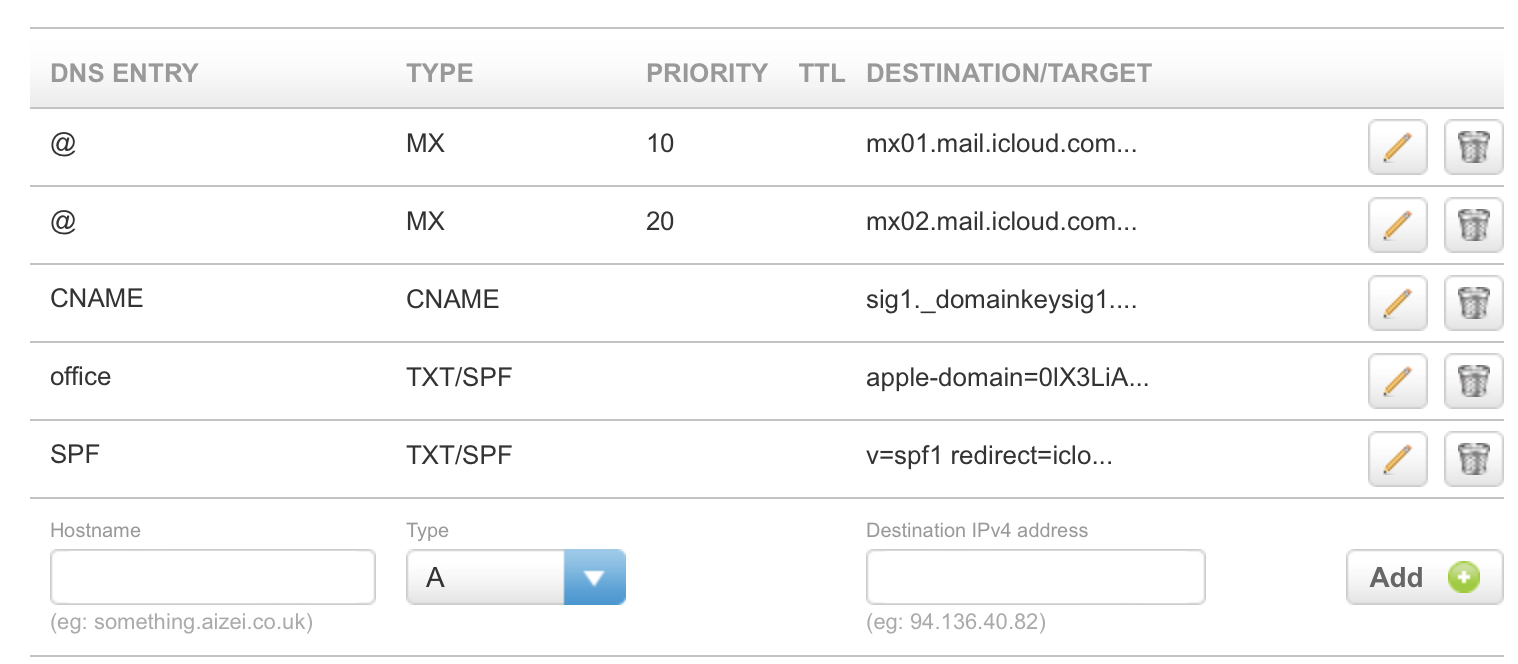Click the DNS ENTRY column header
1518x664 pixels.
(x=124, y=73)
